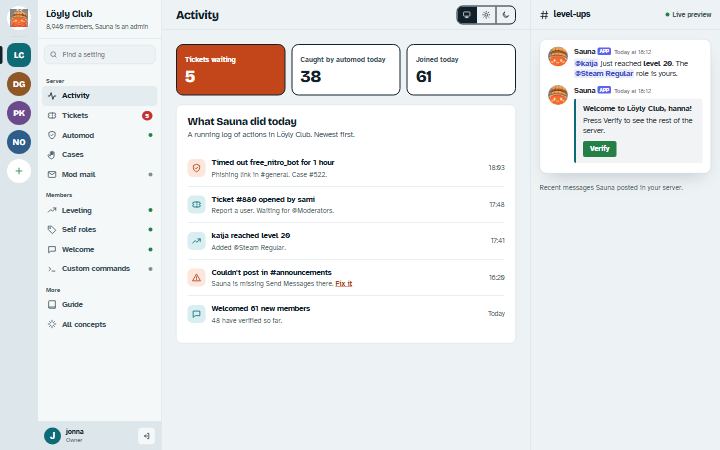Click the shield icon beside the free_nitro_bot timeout entry
This screenshot has width=720, height=450.
point(196,168)
